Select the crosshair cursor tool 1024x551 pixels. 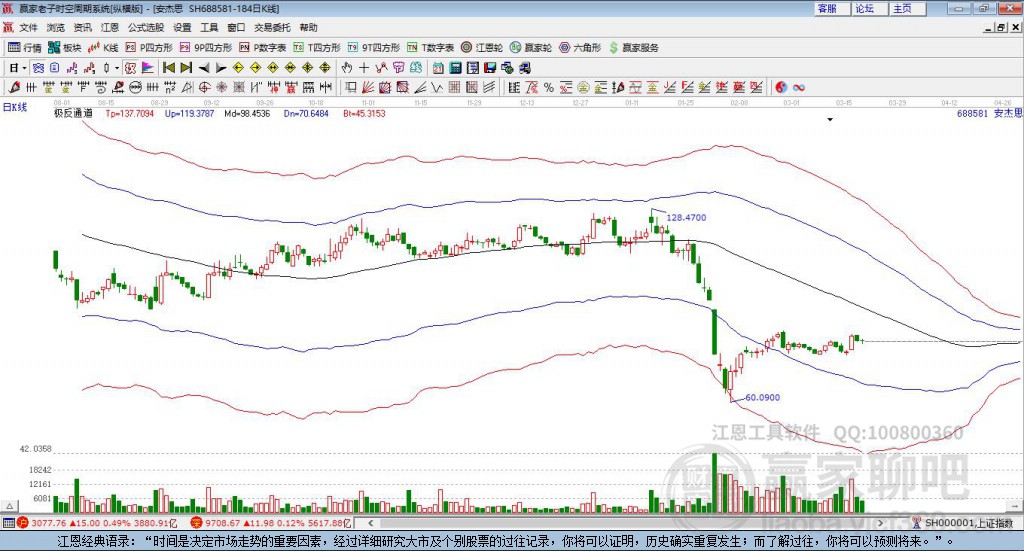tap(364, 67)
